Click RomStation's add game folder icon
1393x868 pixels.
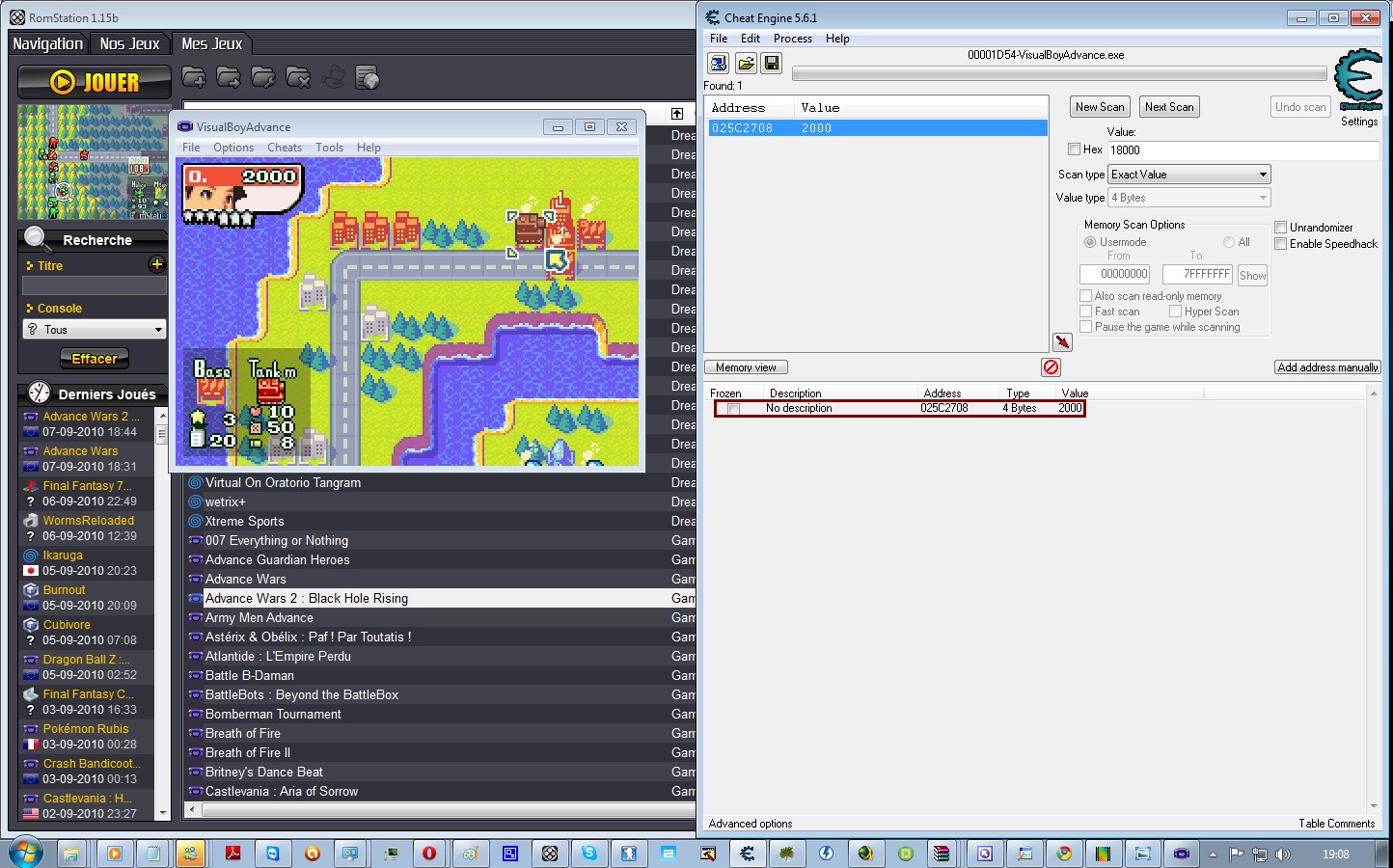tap(194, 78)
